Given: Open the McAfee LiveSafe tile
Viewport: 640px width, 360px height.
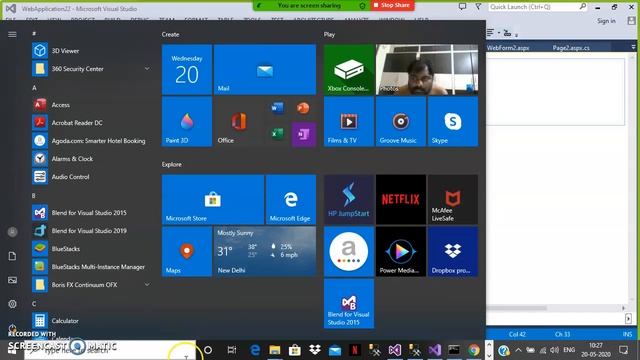Looking at the screenshot, I should pos(453,200).
